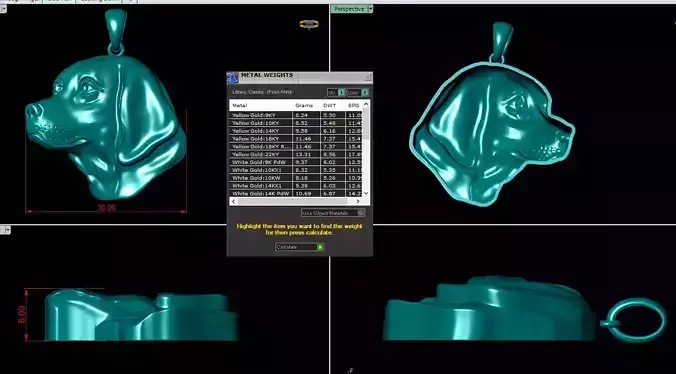Viewport: 676px width, 374px height.
Task: Sort by the Metal column header
Action: [261, 106]
